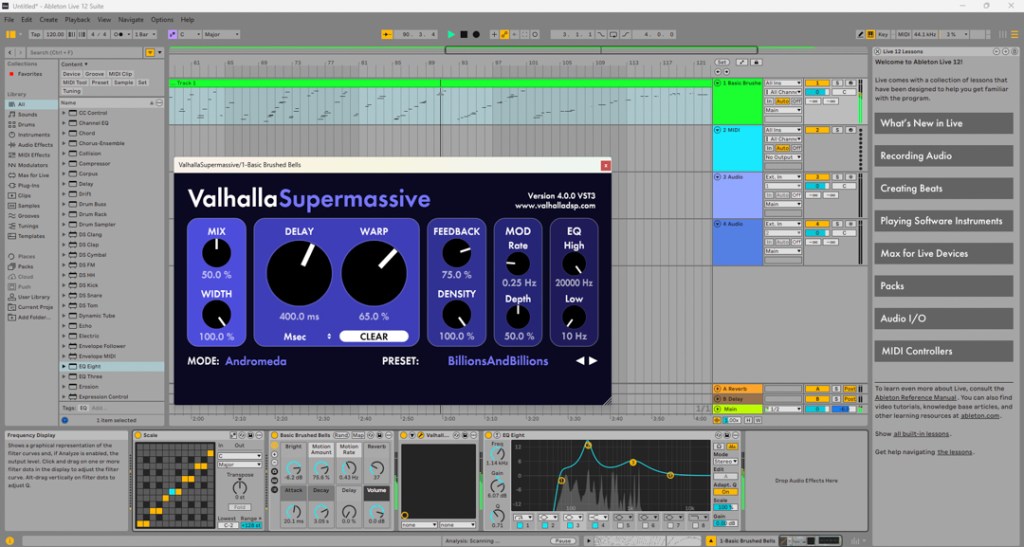Open track 1 All Ins input dropdown
Screen dimensions: 1024x547
(x=783, y=83)
